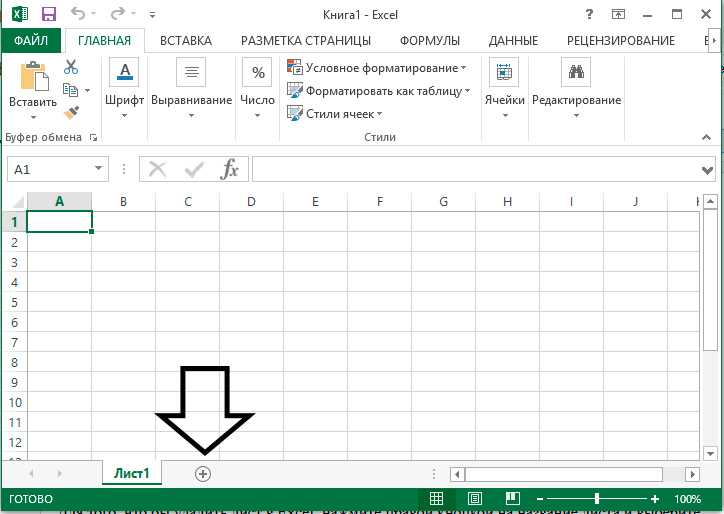Select row 7 header

[14, 342]
